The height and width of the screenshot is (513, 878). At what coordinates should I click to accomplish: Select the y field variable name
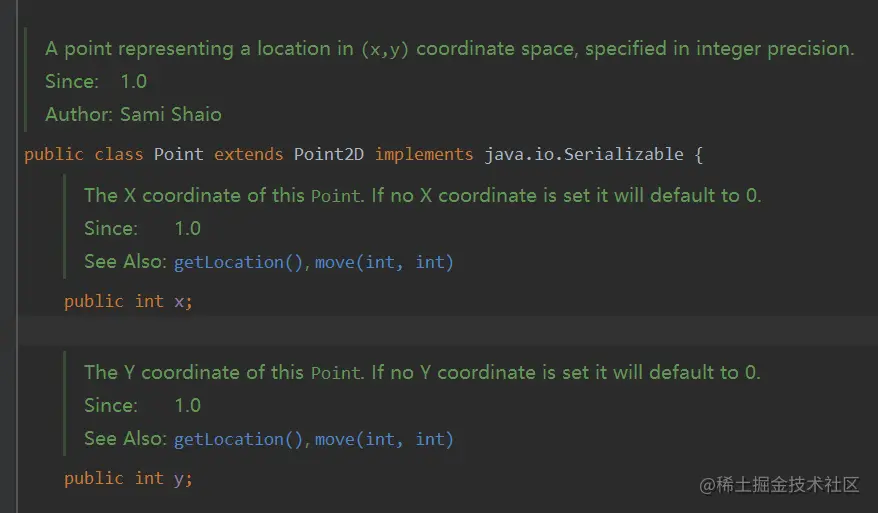(179, 479)
